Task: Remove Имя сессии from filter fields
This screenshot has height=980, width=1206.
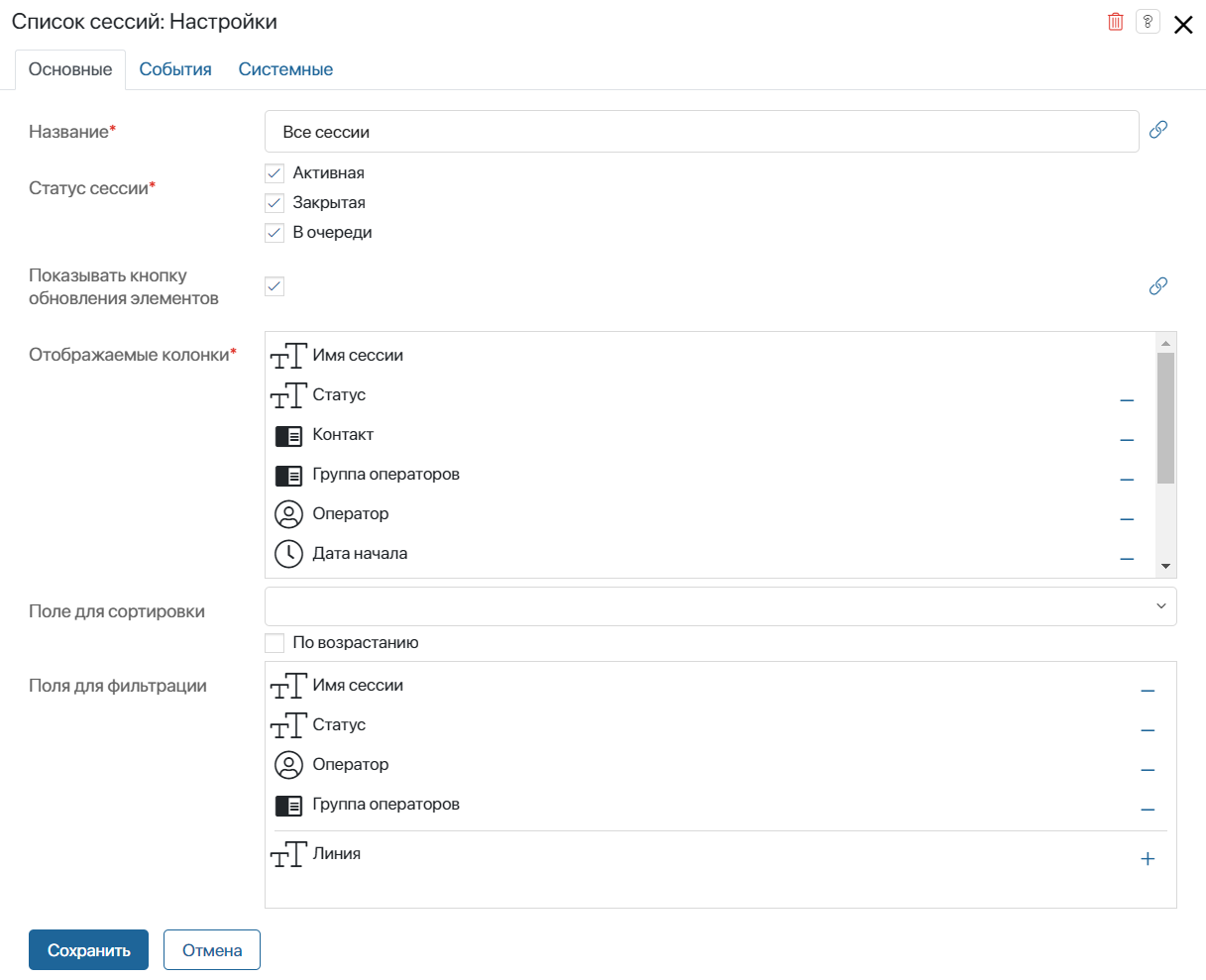Action: click(x=1148, y=691)
